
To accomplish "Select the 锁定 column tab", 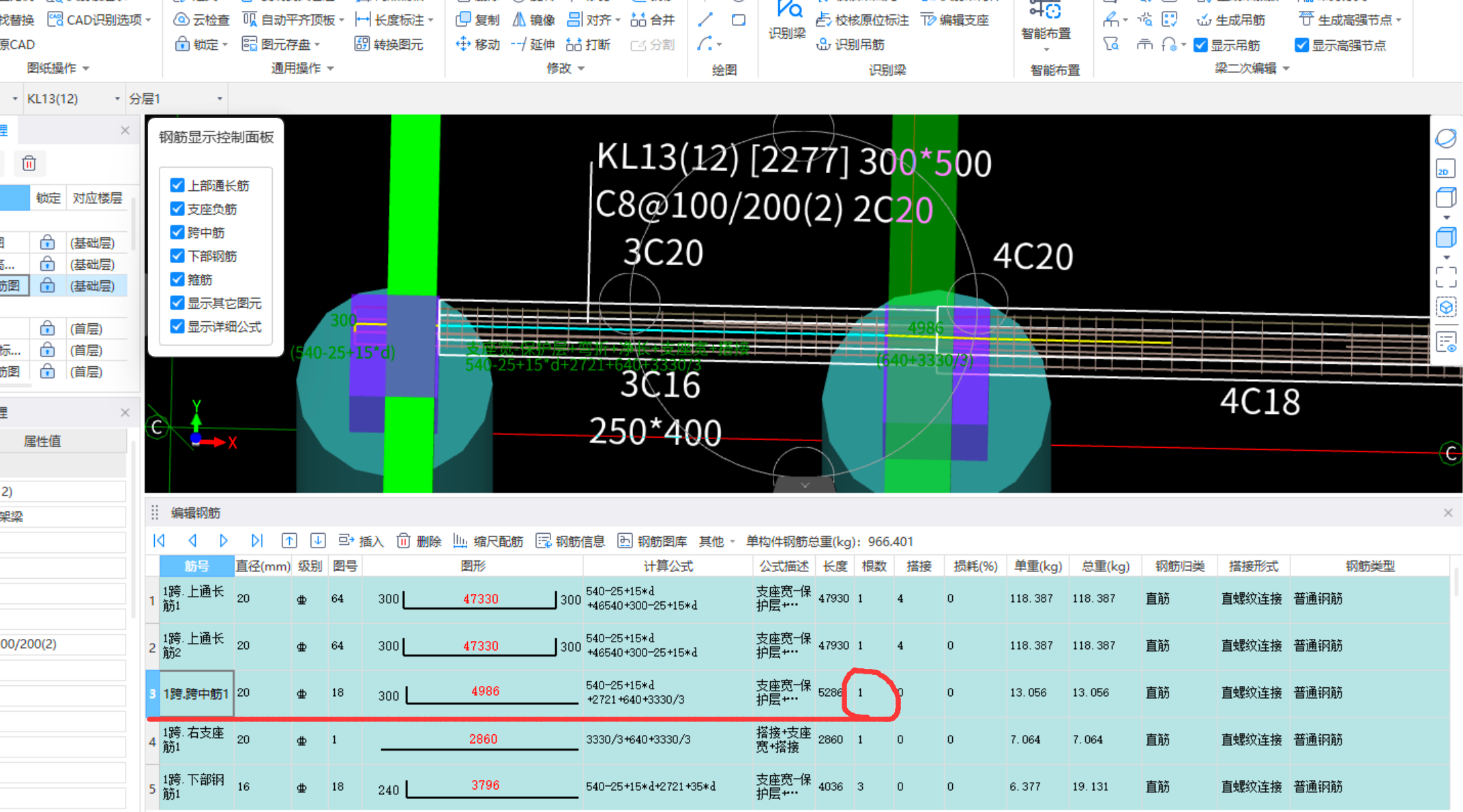I will click(48, 198).
